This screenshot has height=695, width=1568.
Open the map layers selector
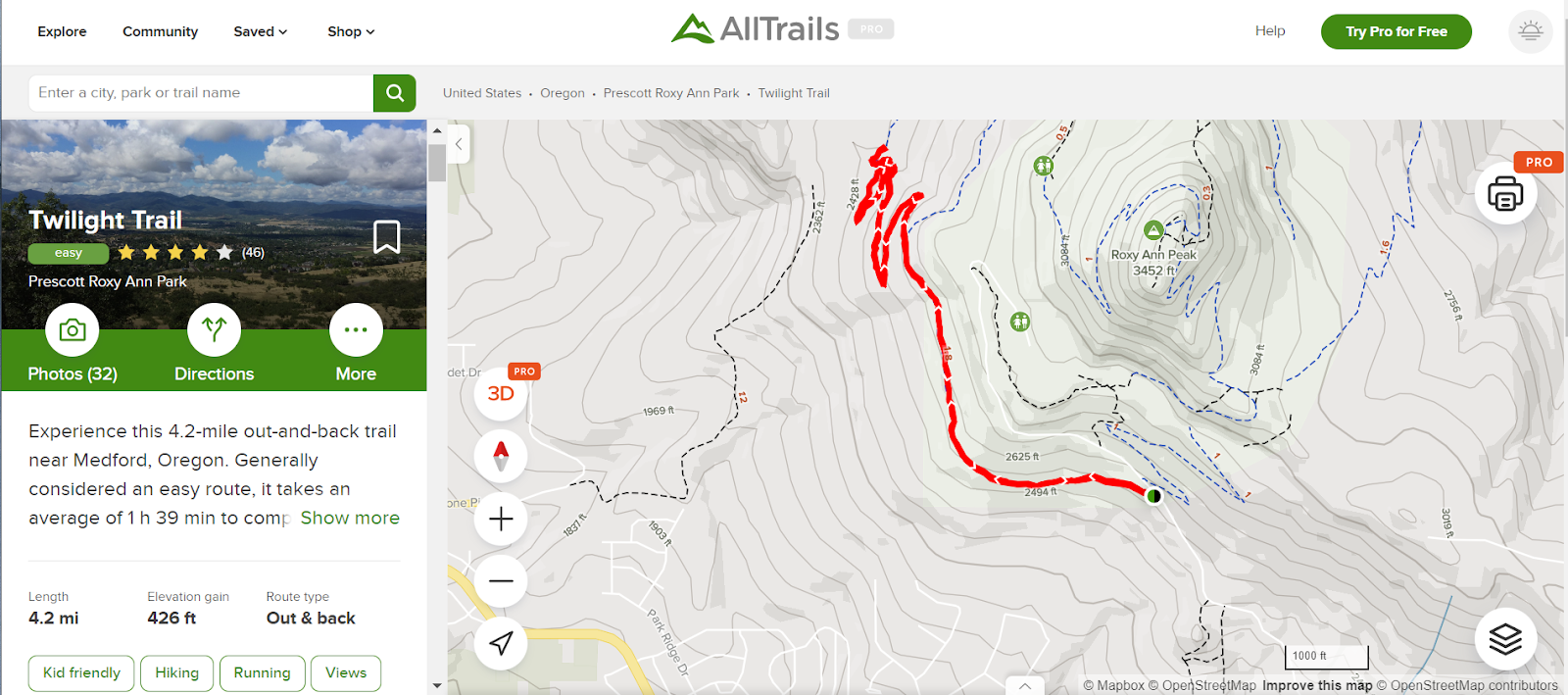1505,639
